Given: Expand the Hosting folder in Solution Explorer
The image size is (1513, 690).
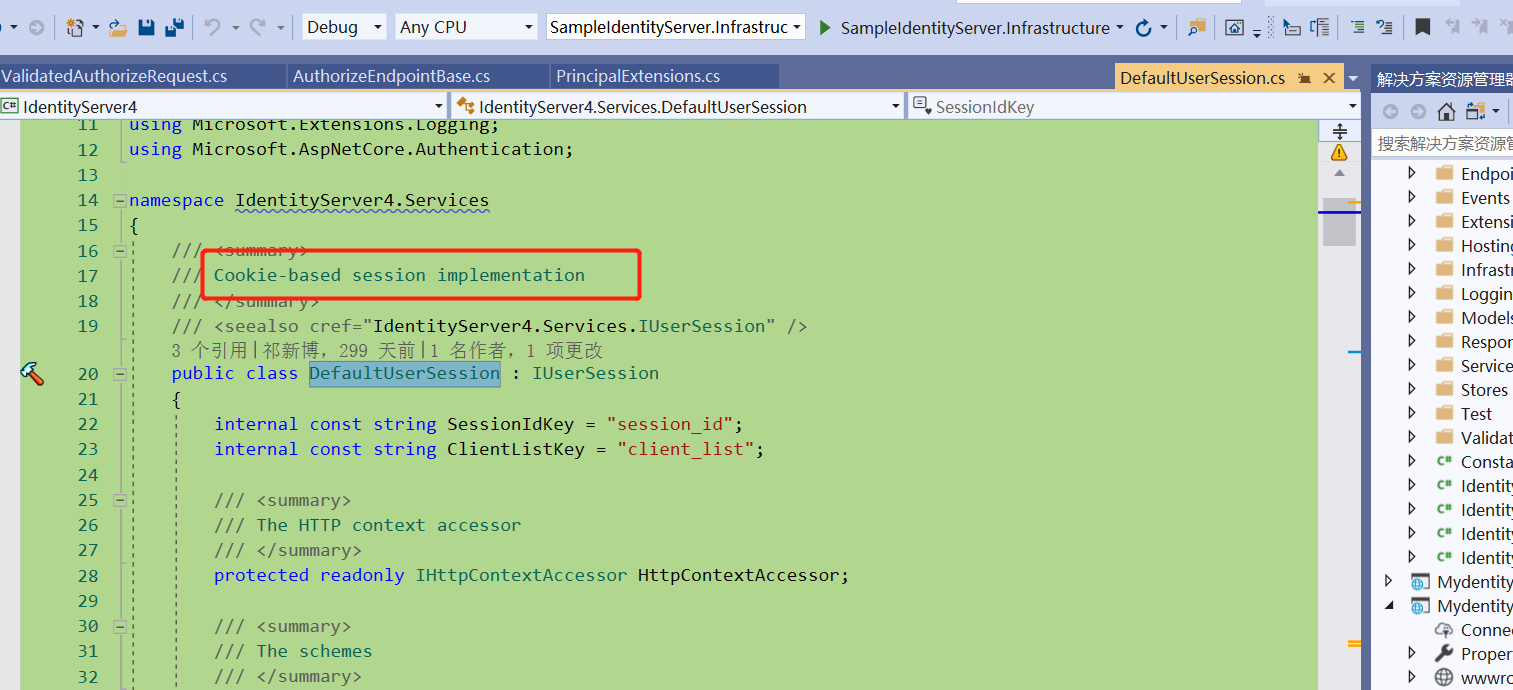Looking at the screenshot, I should point(1411,245).
